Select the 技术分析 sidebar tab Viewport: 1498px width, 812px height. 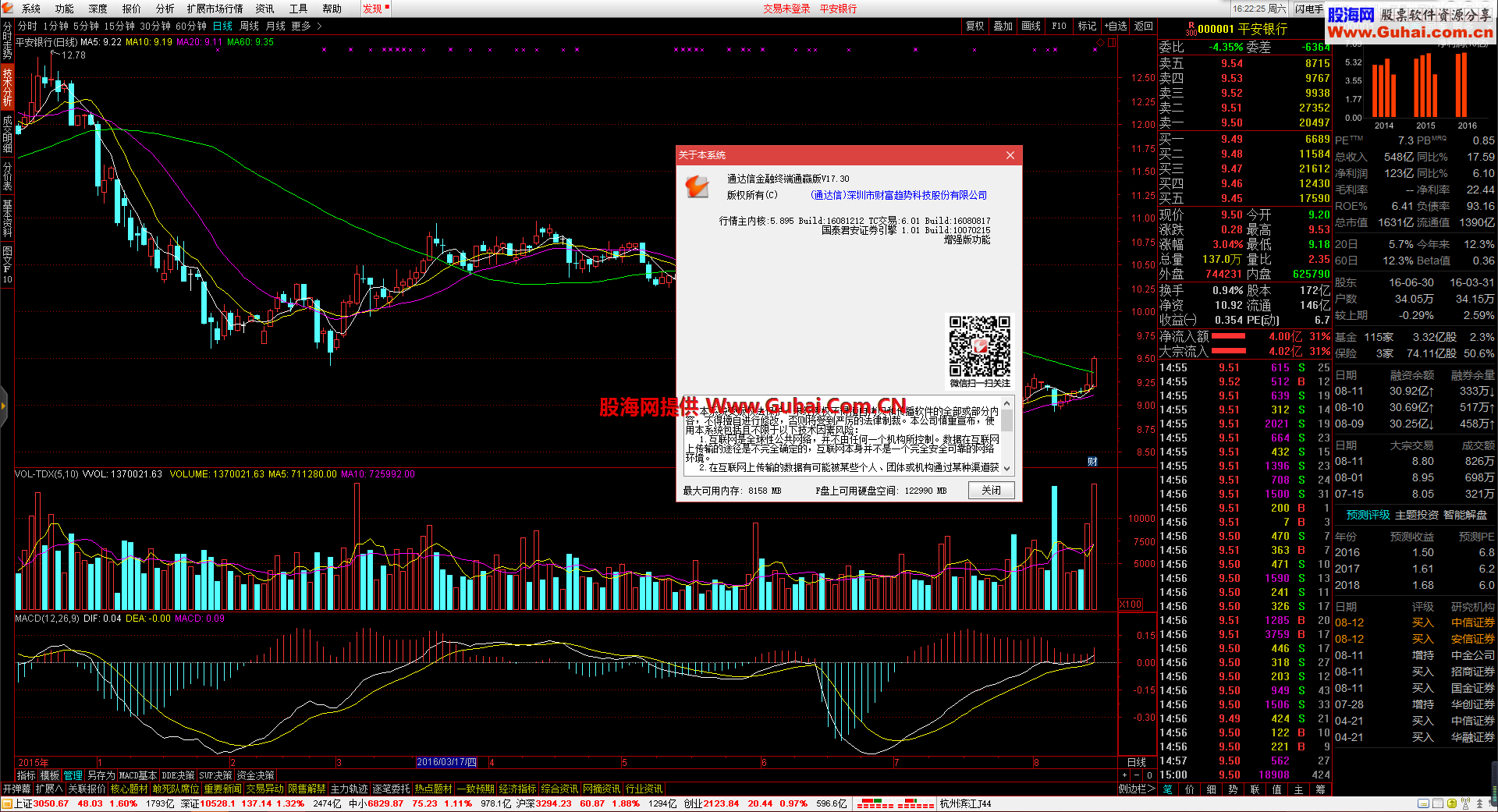click(x=7, y=87)
